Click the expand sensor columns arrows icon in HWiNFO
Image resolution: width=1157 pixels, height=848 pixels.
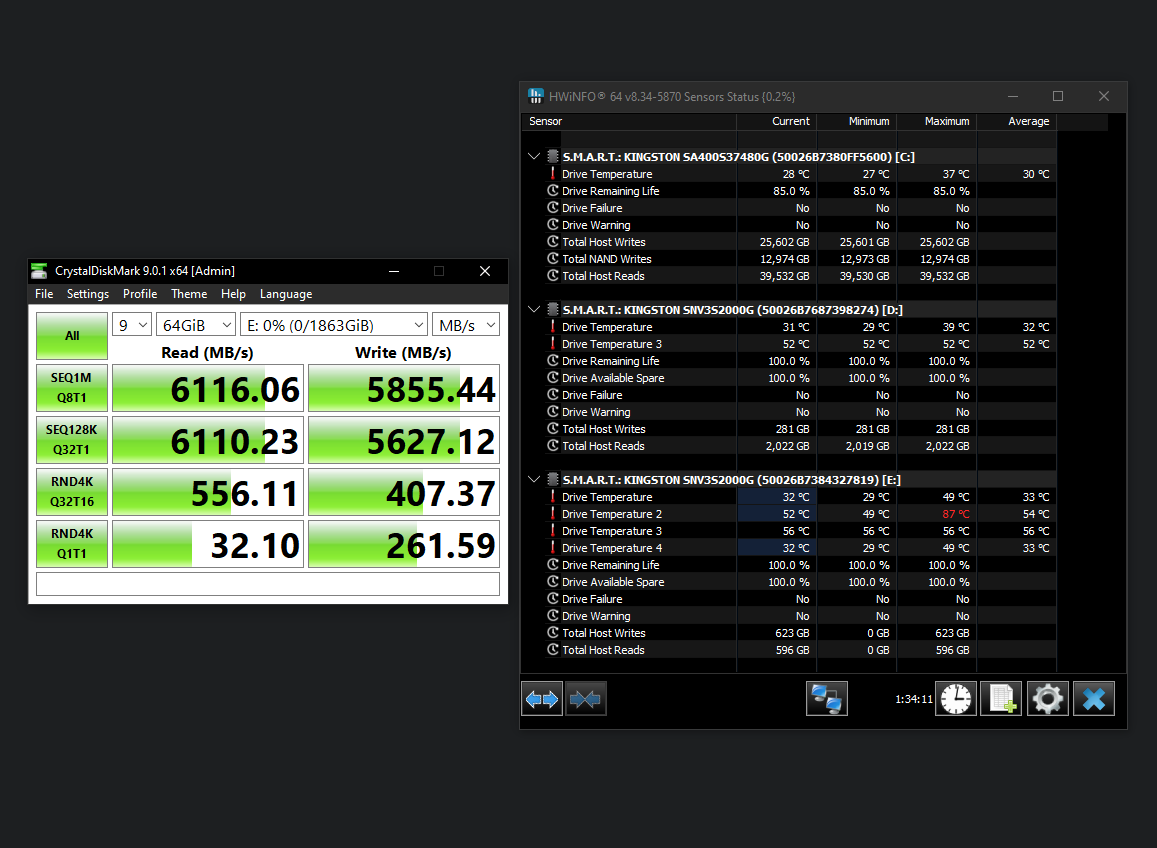click(x=542, y=699)
